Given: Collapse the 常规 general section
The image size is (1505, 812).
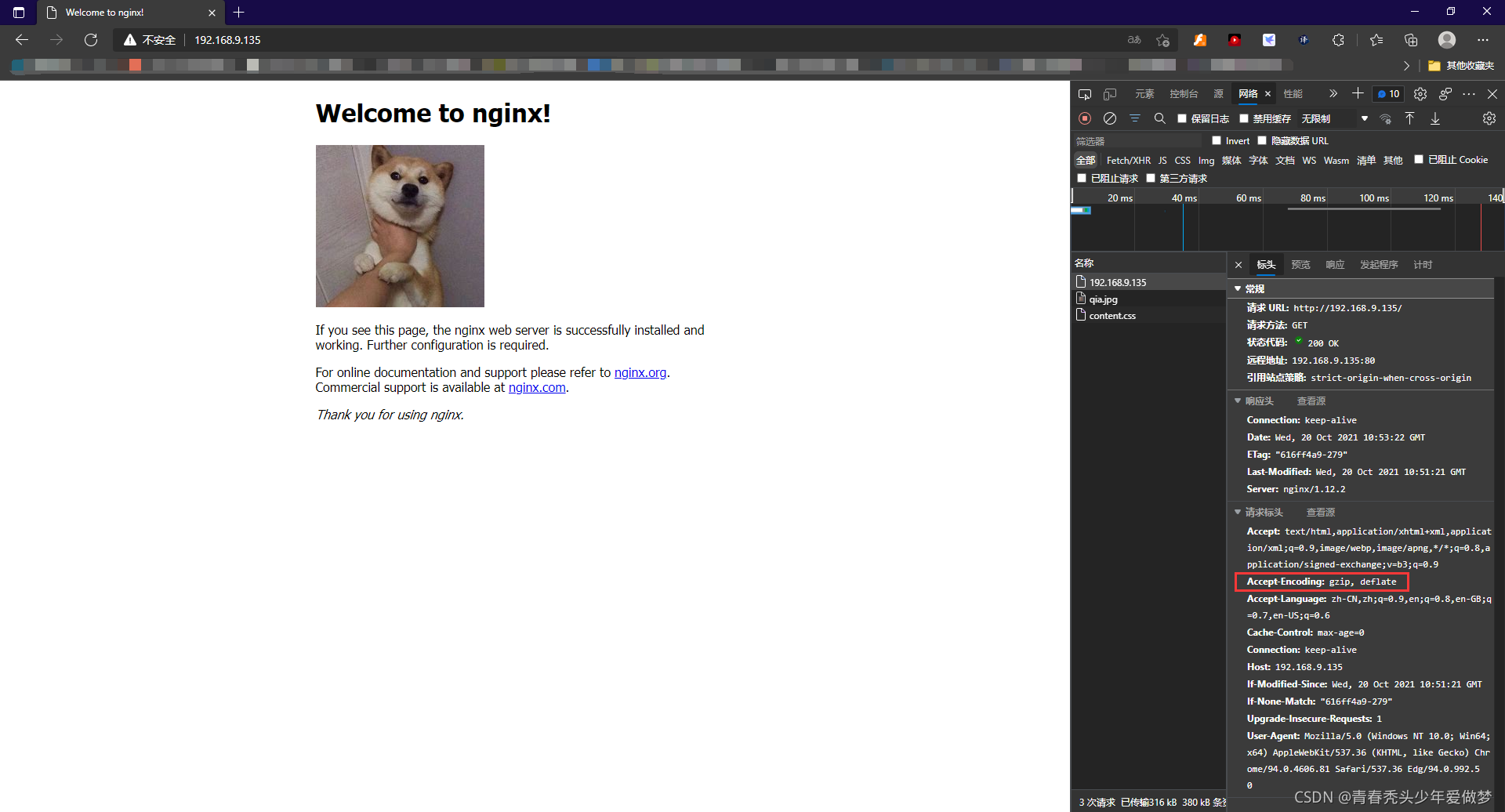Looking at the screenshot, I should [1238, 289].
